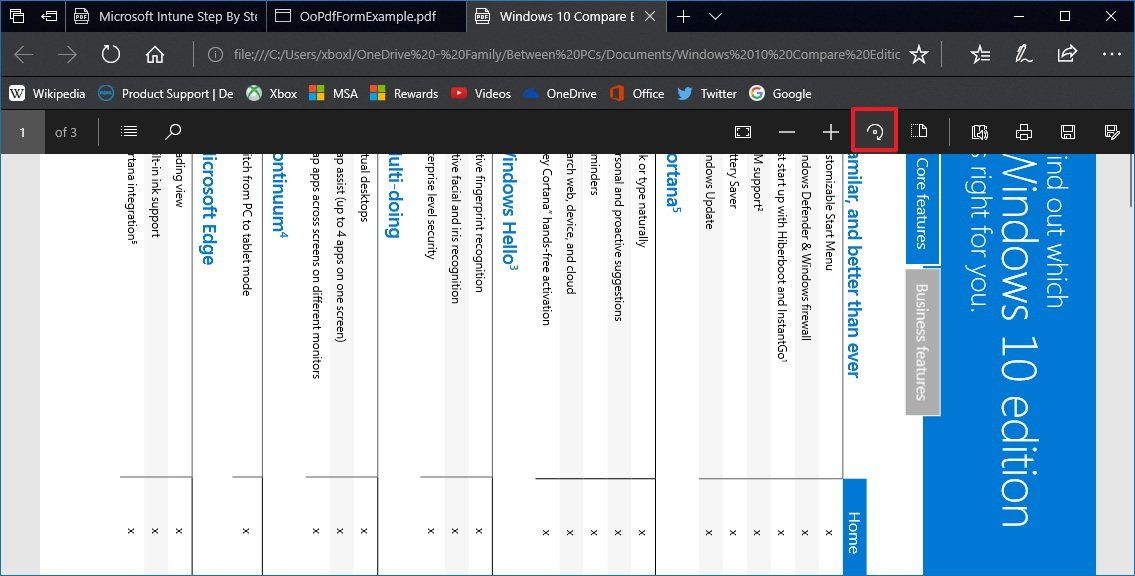Click the site information icon in address bar
Viewport: 1135px width, 576px height.
click(x=215, y=54)
